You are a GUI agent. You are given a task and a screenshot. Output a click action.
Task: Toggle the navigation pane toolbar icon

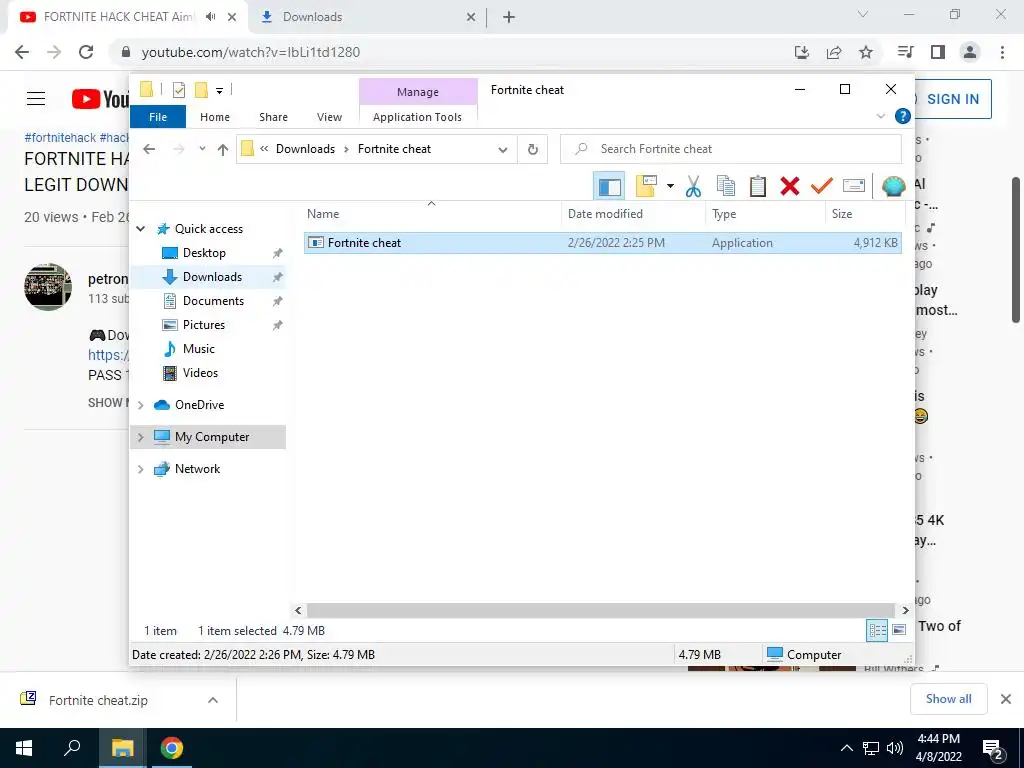pos(609,187)
